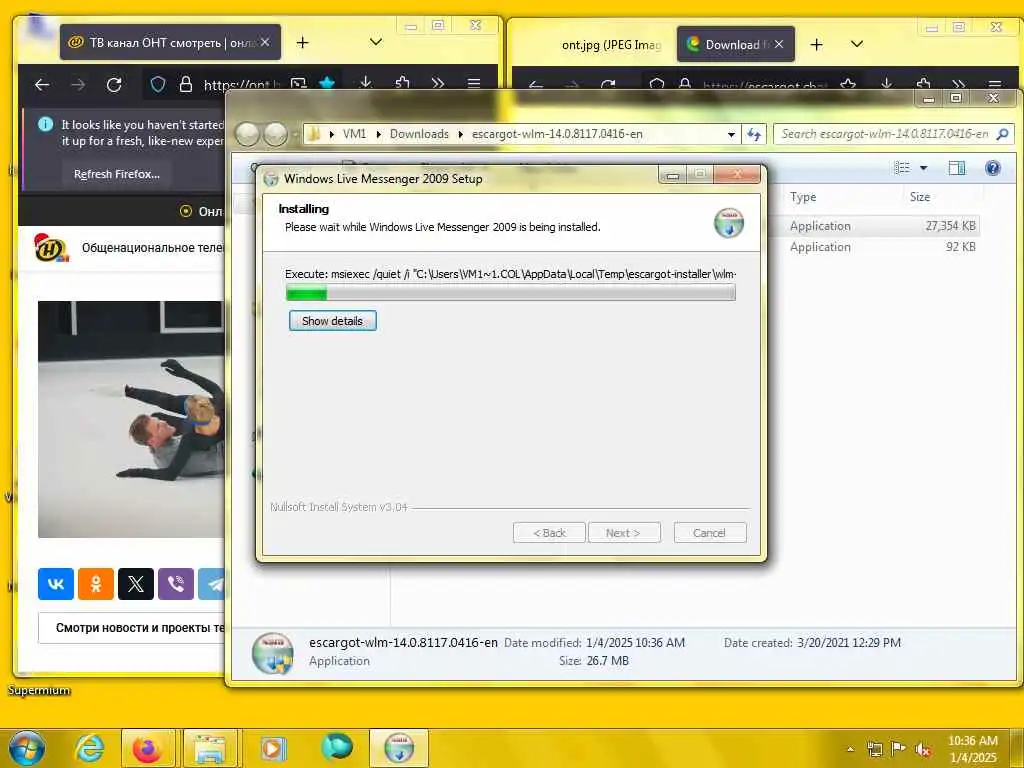This screenshot has width=1024, height=768.
Task: Expand breadcrumb arrow after VM1
Action: 378,134
